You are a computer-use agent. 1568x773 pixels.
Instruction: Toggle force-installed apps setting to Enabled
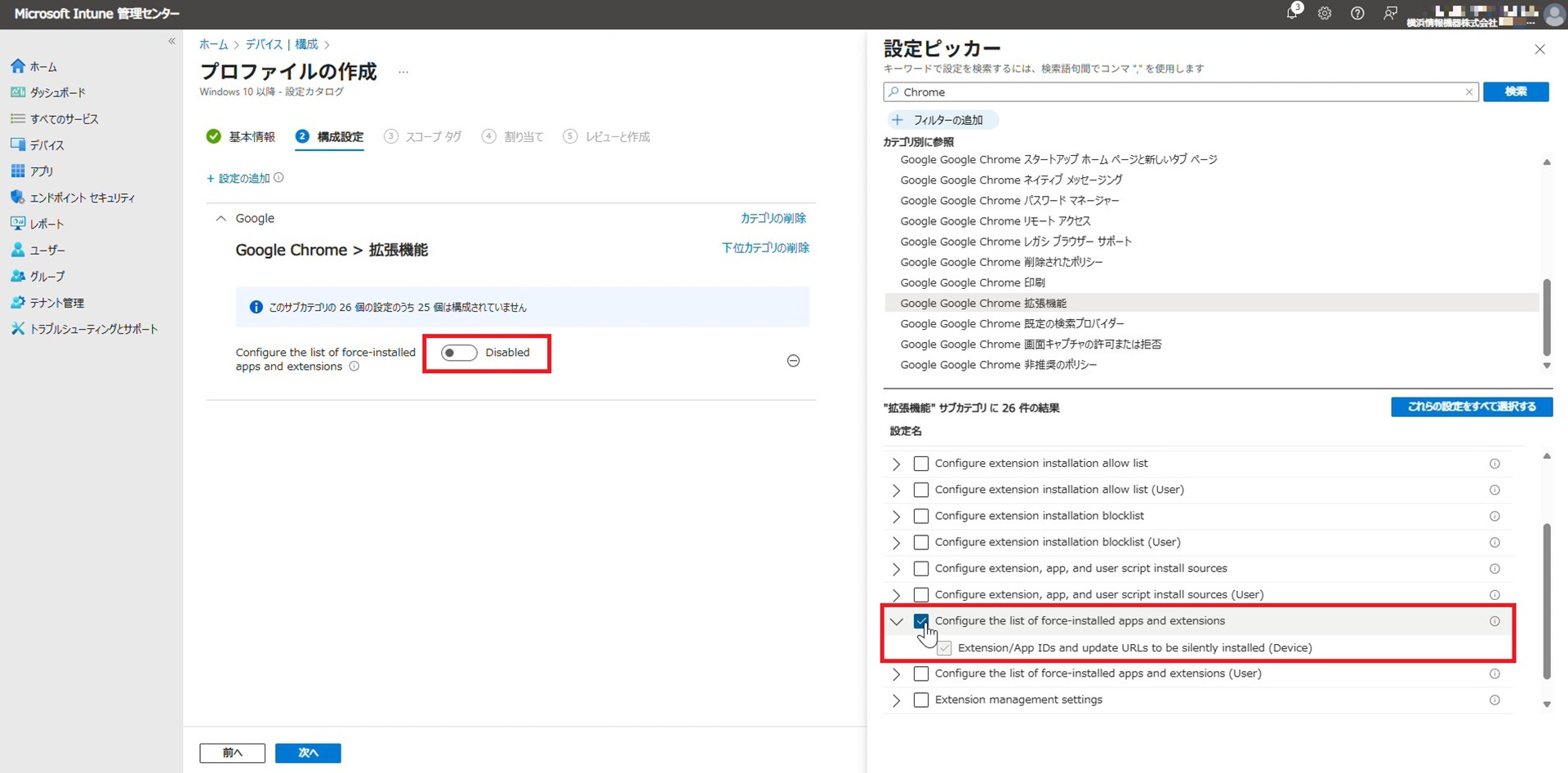pos(459,353)
